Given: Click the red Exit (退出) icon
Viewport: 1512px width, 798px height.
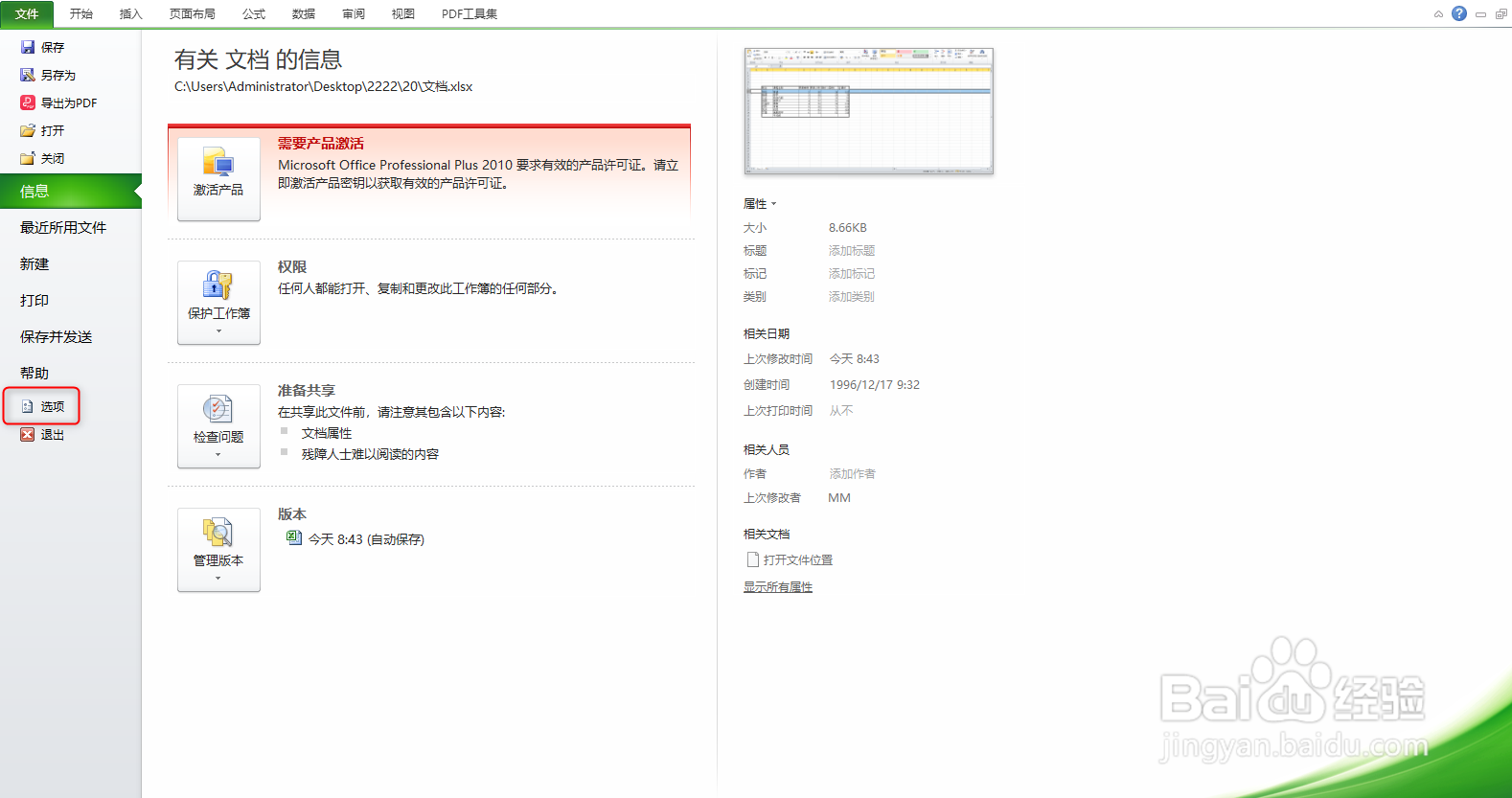Looking at the screenshot, I should tap(28, 434).
